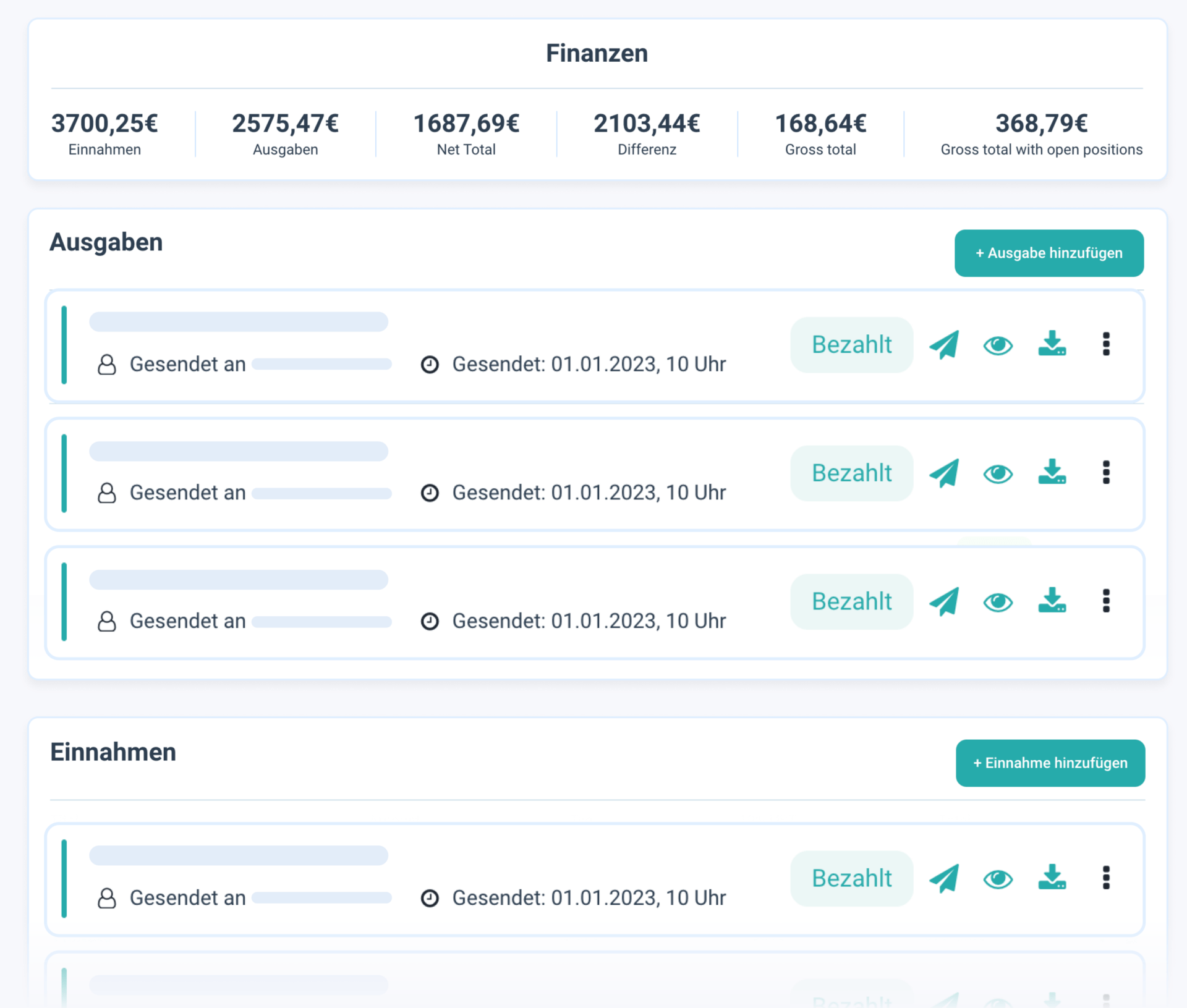The image size is (1187, 1008).
Task: Click Bezahlt status on first Einnahmen entry
Action: [852, 879]
